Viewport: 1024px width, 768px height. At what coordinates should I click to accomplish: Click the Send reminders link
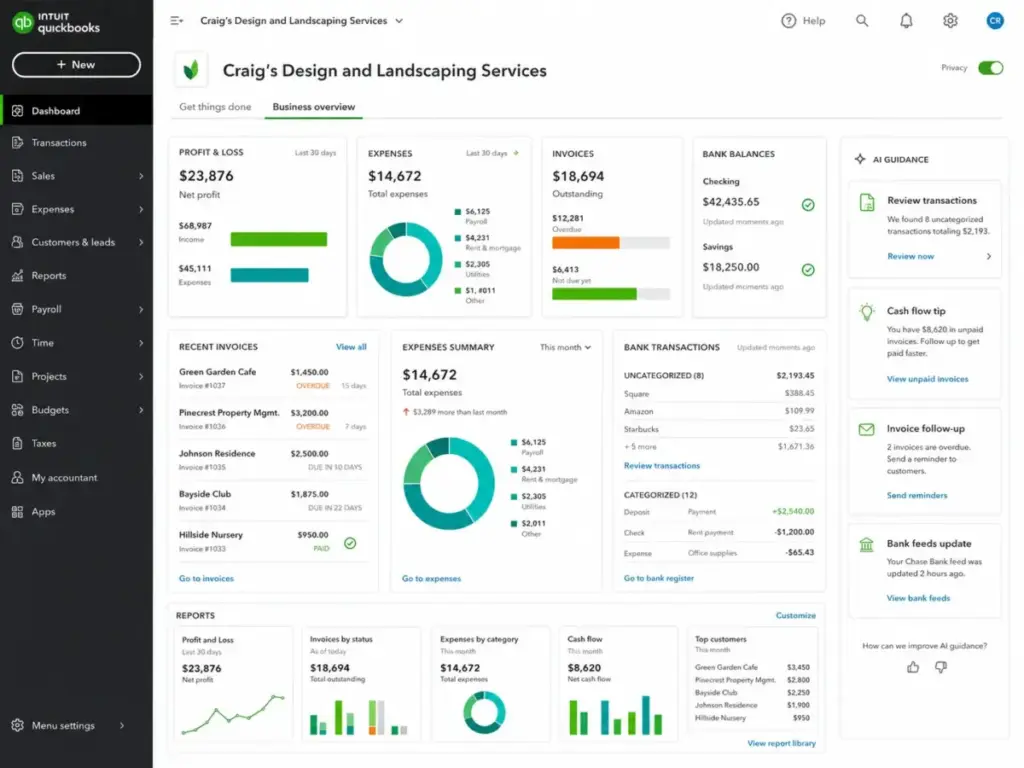(917, 495)
